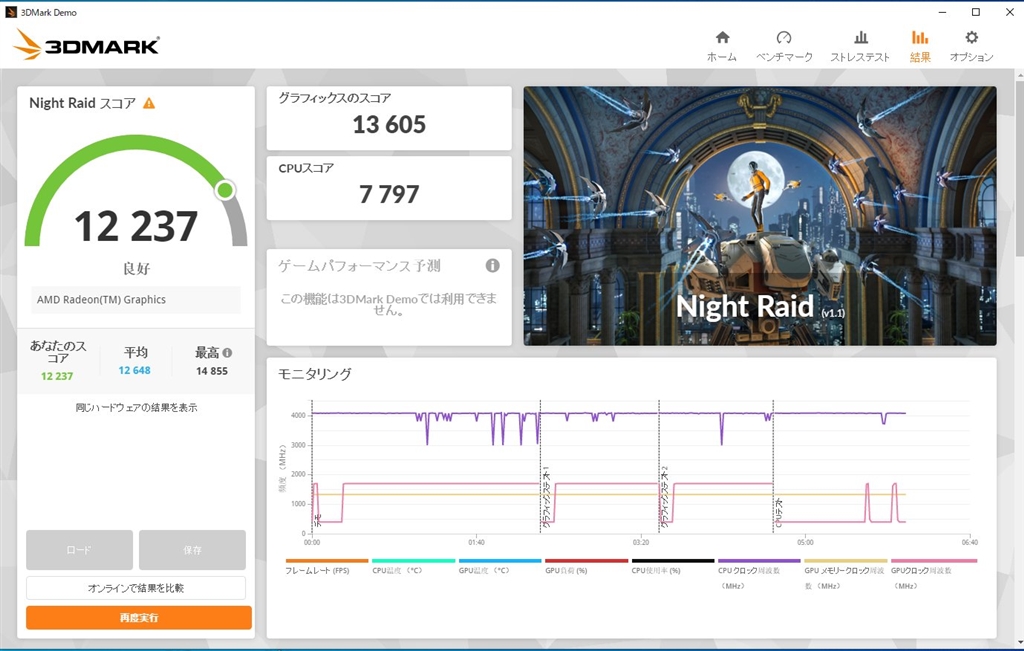The image size is (1024, 651).
Task: Toggle GPUクロック周波数 legend pink swatch
Action: [934, 561]
